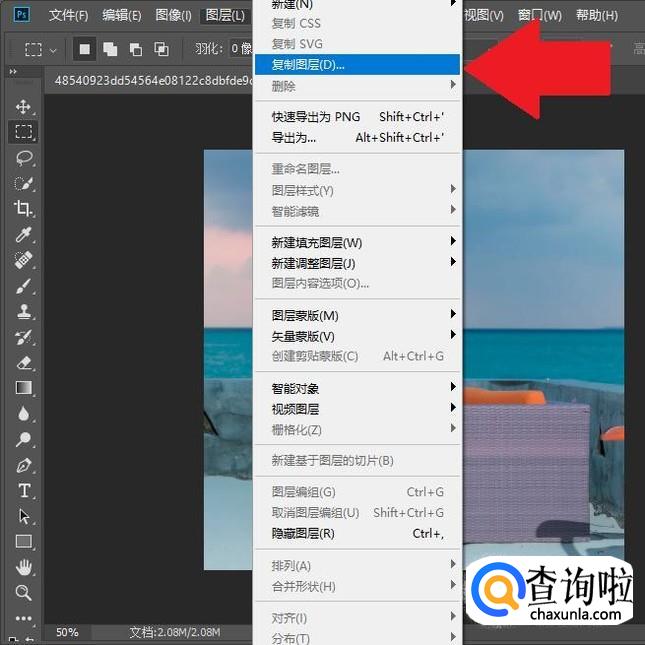The height and width of the screenshot is (645, 645).
Task: Click the 图层(L) menu
Action: pyautogui.click(x=225, y=16)
